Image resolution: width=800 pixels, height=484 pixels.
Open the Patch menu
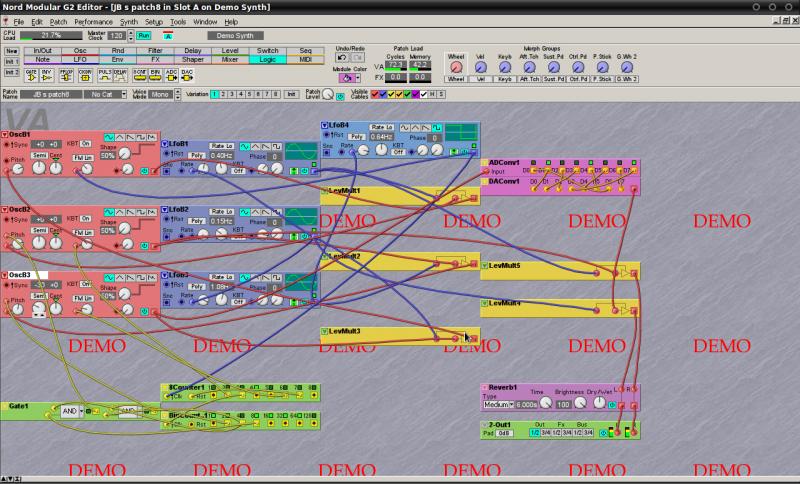click(x=58, y=22)
